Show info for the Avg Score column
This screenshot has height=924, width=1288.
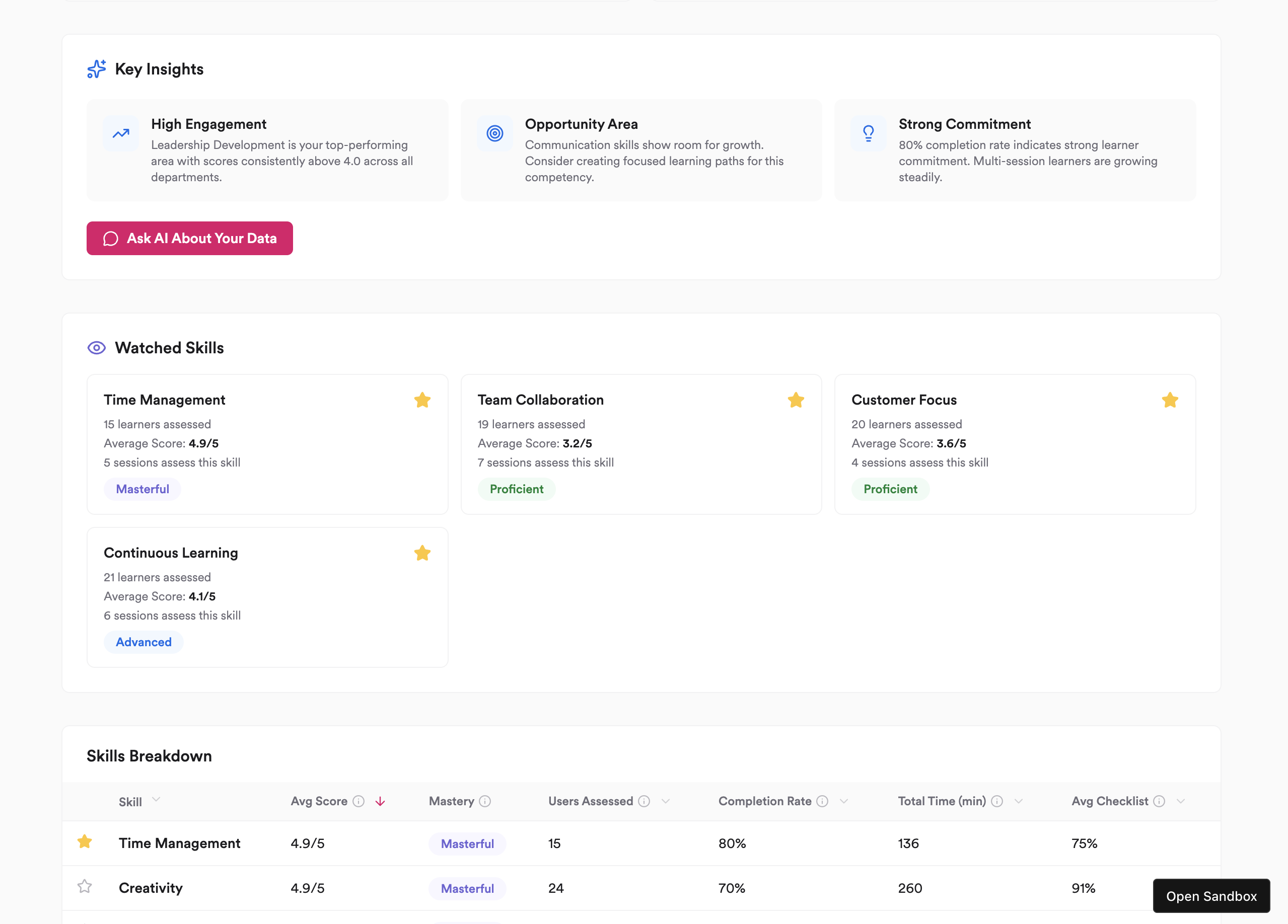[359, 801]
